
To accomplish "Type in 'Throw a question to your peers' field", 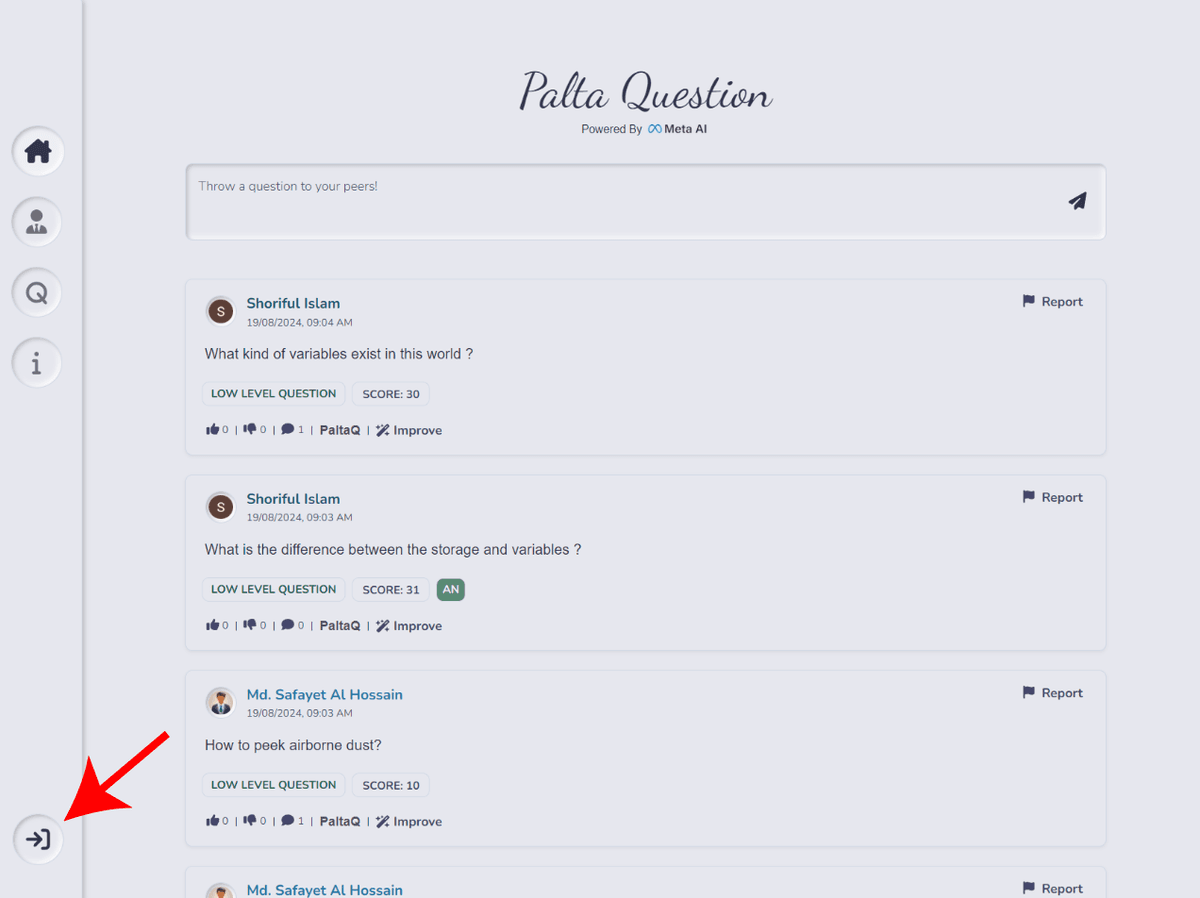I will click(620, 201).
